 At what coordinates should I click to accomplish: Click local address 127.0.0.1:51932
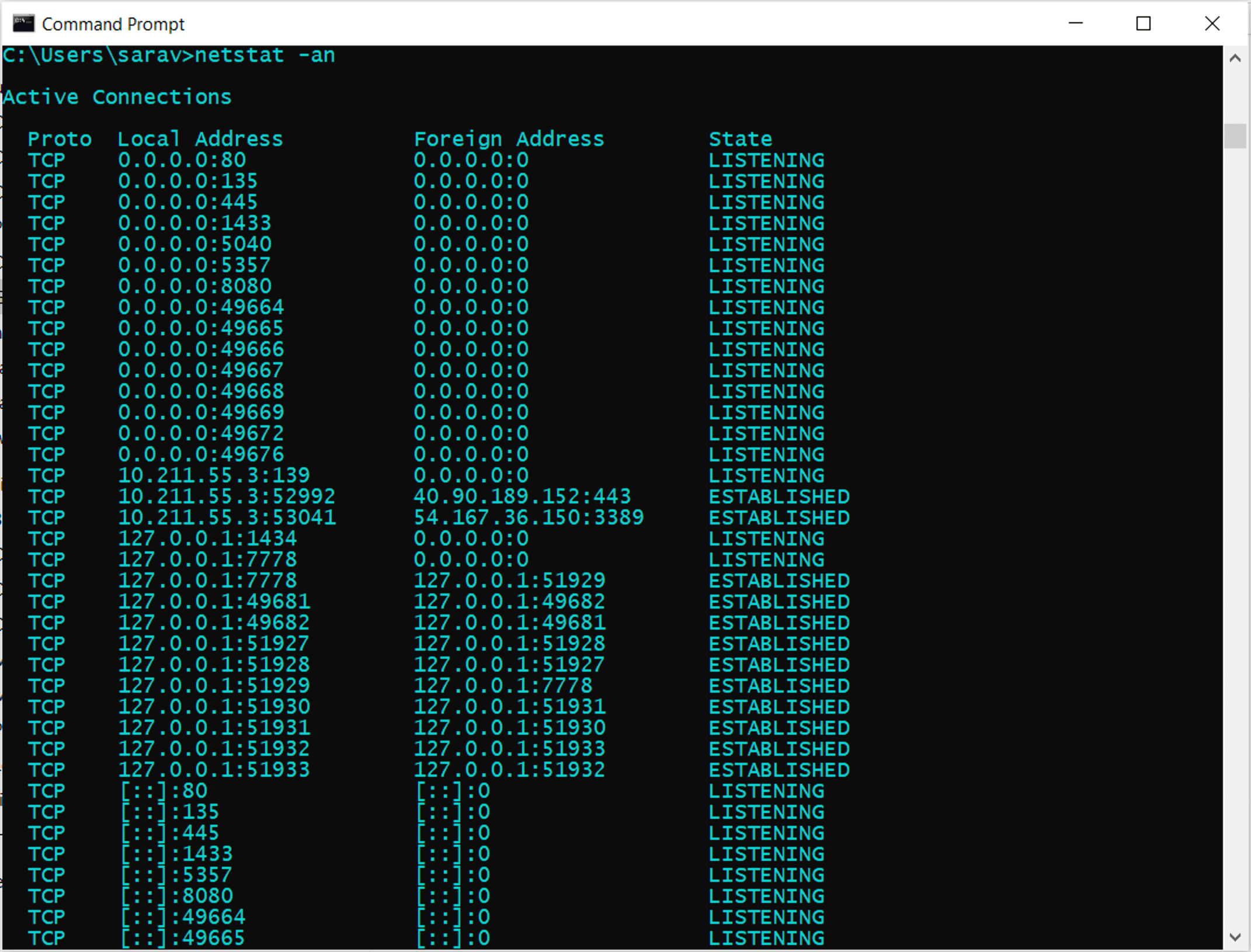coord(214,749)
